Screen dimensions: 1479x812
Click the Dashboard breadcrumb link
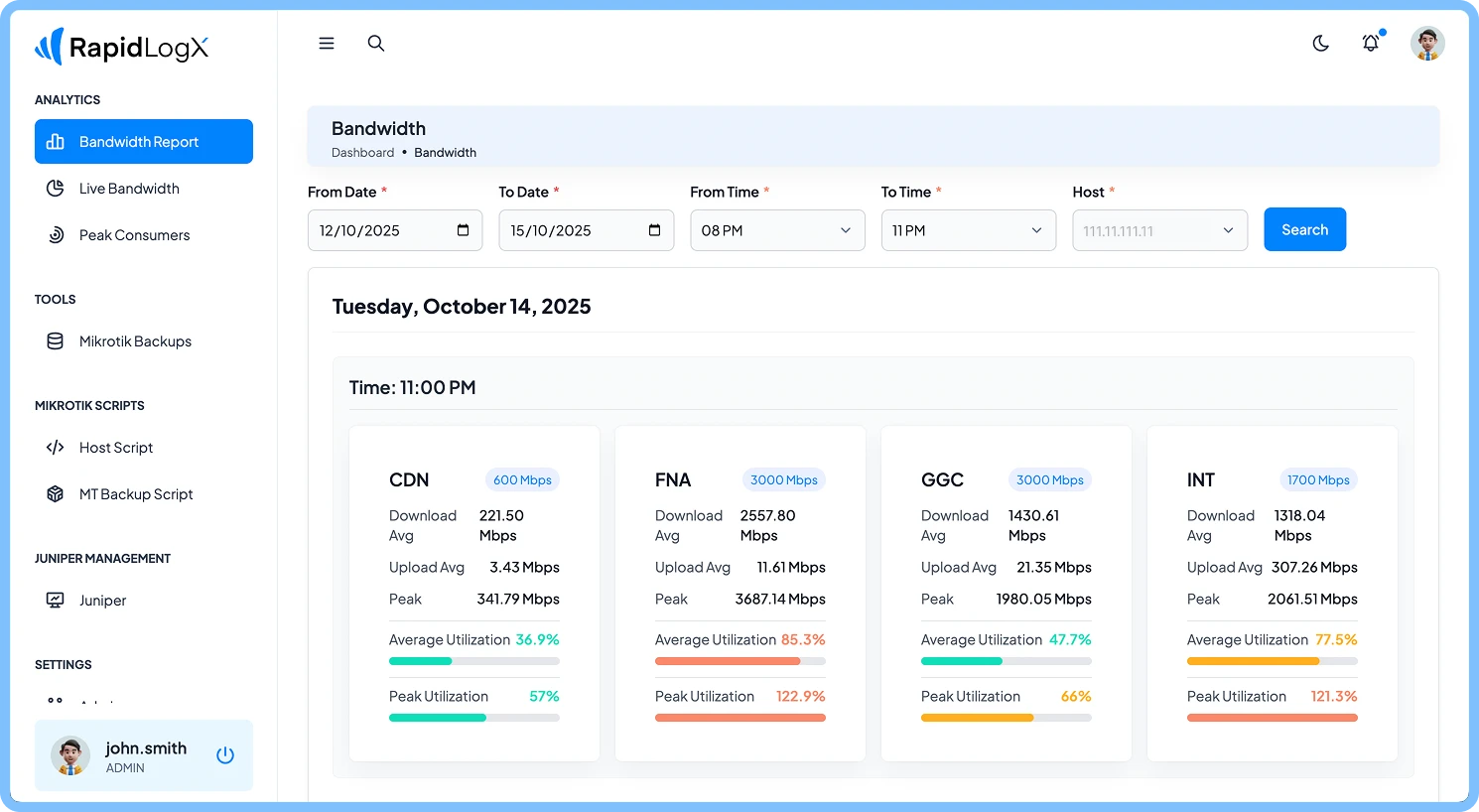pyautogui.click(x=362, y=153)
